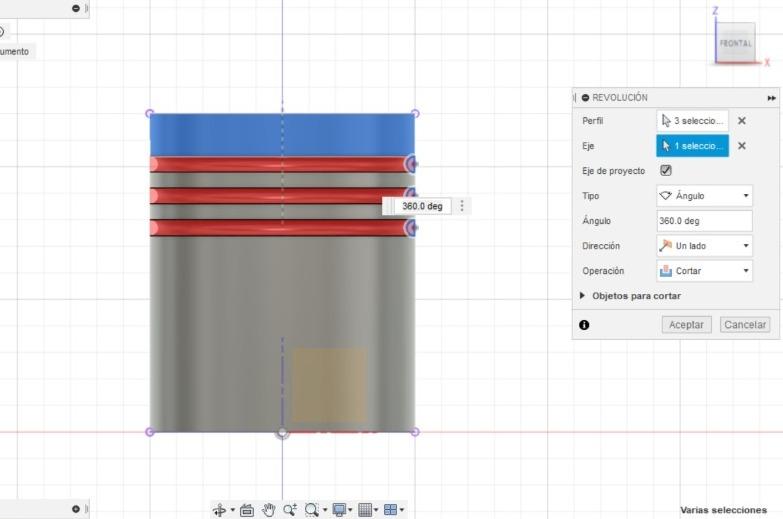Open the Operación dropdown showing Cortar

(x=704, y=271)
